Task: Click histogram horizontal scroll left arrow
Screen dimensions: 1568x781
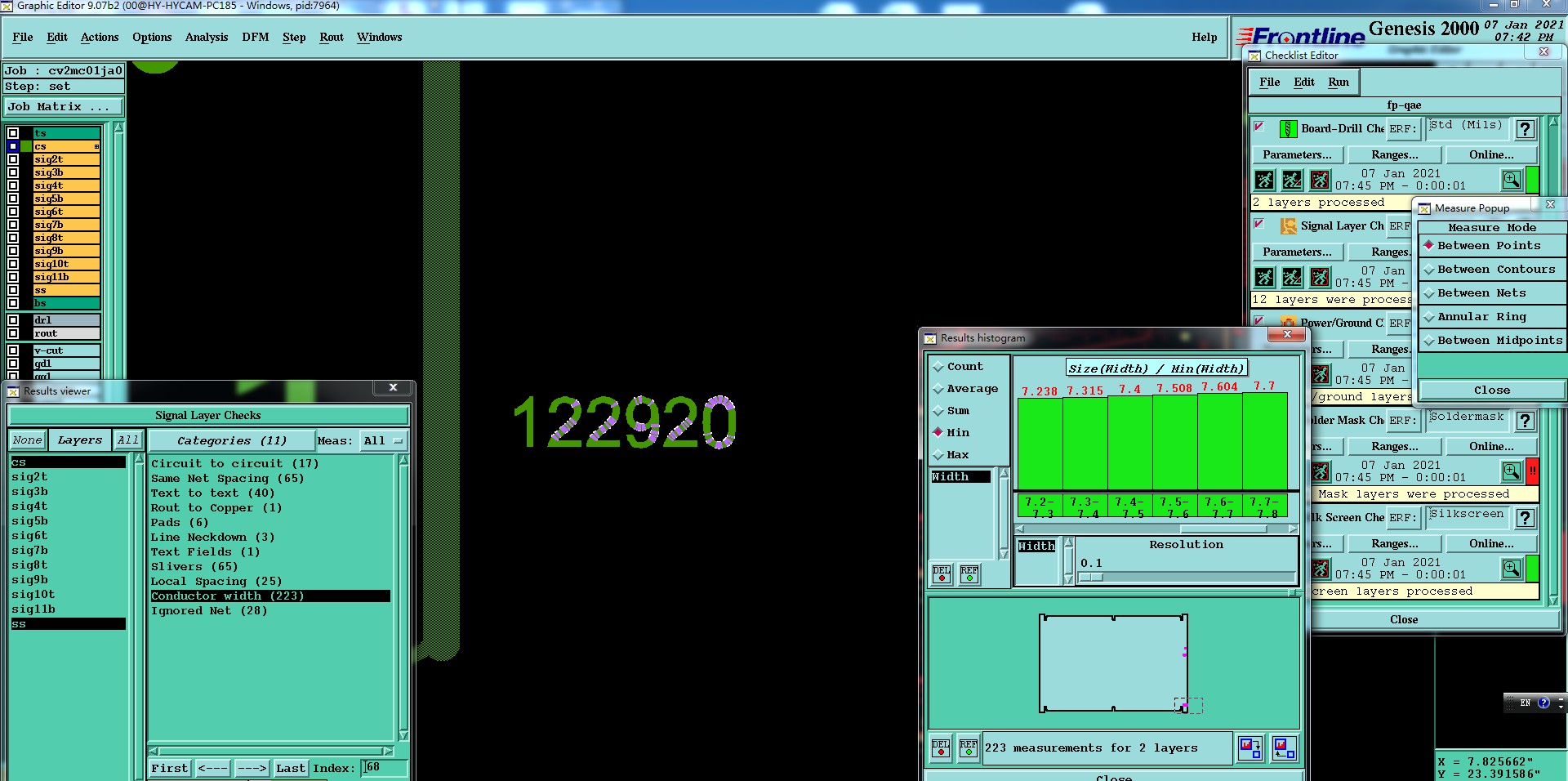Action: point(1020,529)
